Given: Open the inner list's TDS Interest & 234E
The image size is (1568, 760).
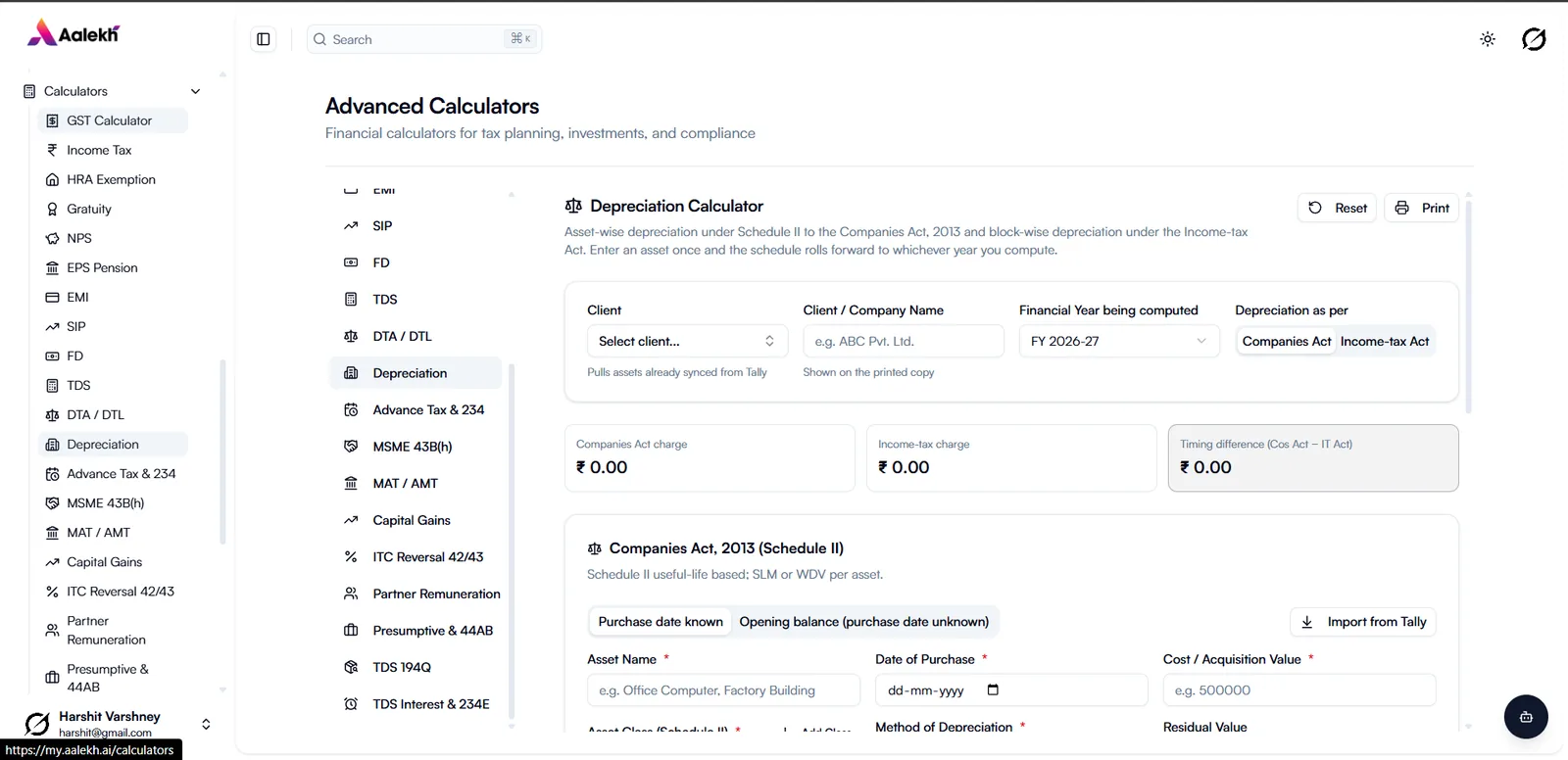Looking at the screenshot, I should point(416,703).
